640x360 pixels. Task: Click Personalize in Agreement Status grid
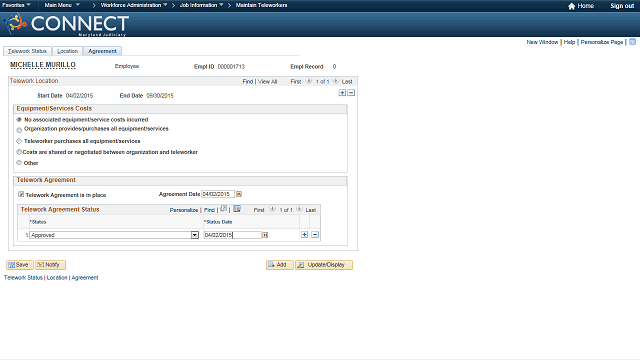click(x=184, y=210)
